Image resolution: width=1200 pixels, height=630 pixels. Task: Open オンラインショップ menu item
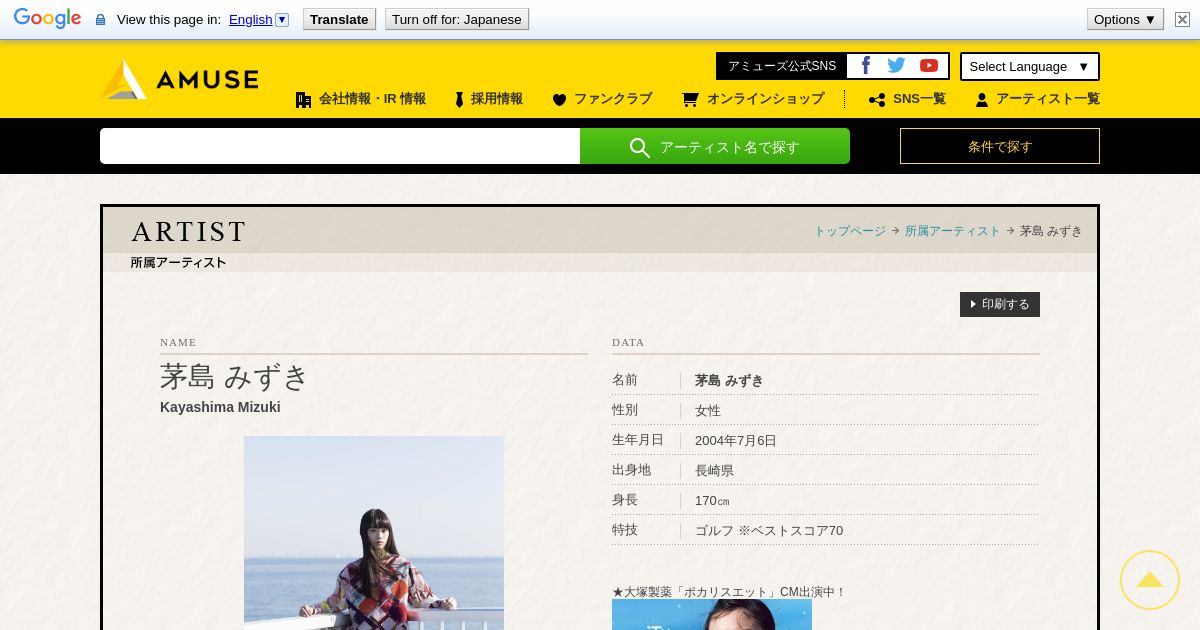[x=753, y=99]
